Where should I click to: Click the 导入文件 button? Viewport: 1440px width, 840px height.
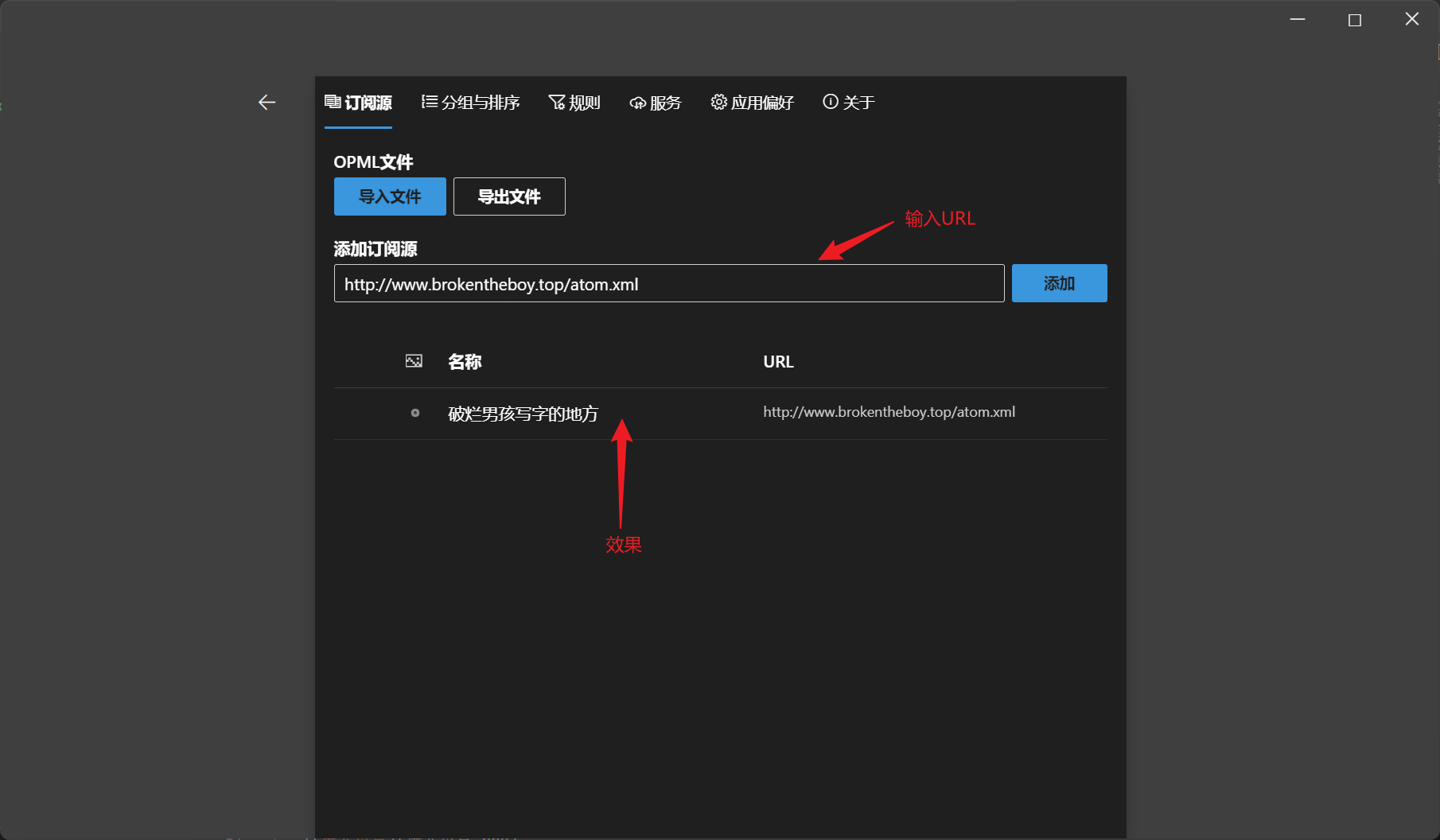click(x=390, y=196)
